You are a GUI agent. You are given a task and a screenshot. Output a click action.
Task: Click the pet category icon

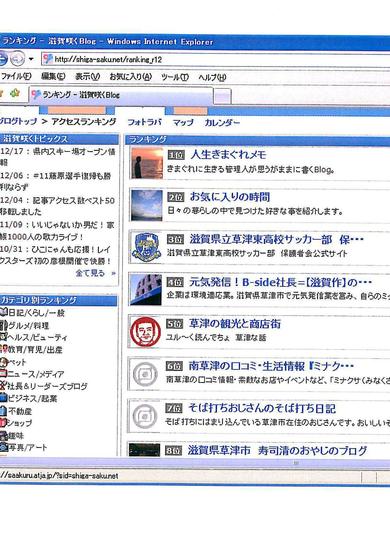point(3,362)
